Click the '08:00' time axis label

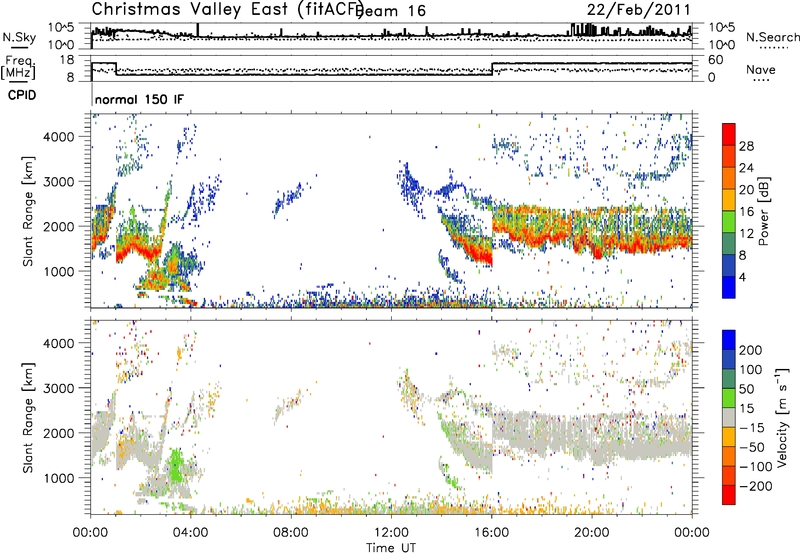click(x=291, y=533)
